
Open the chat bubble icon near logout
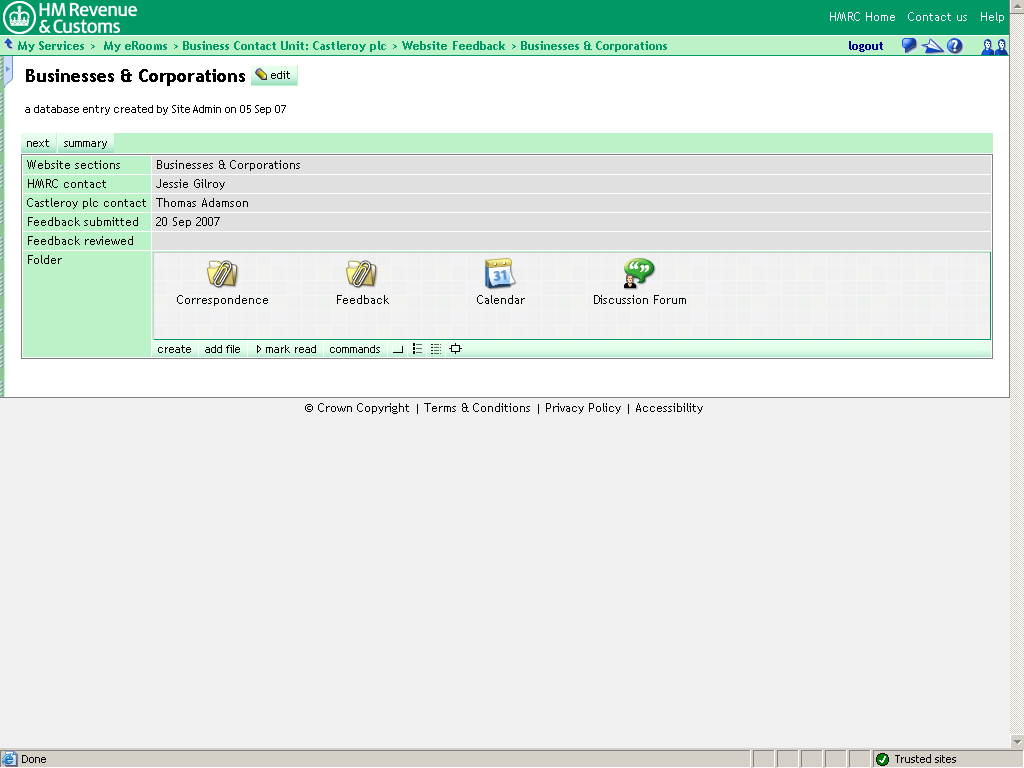908,45
